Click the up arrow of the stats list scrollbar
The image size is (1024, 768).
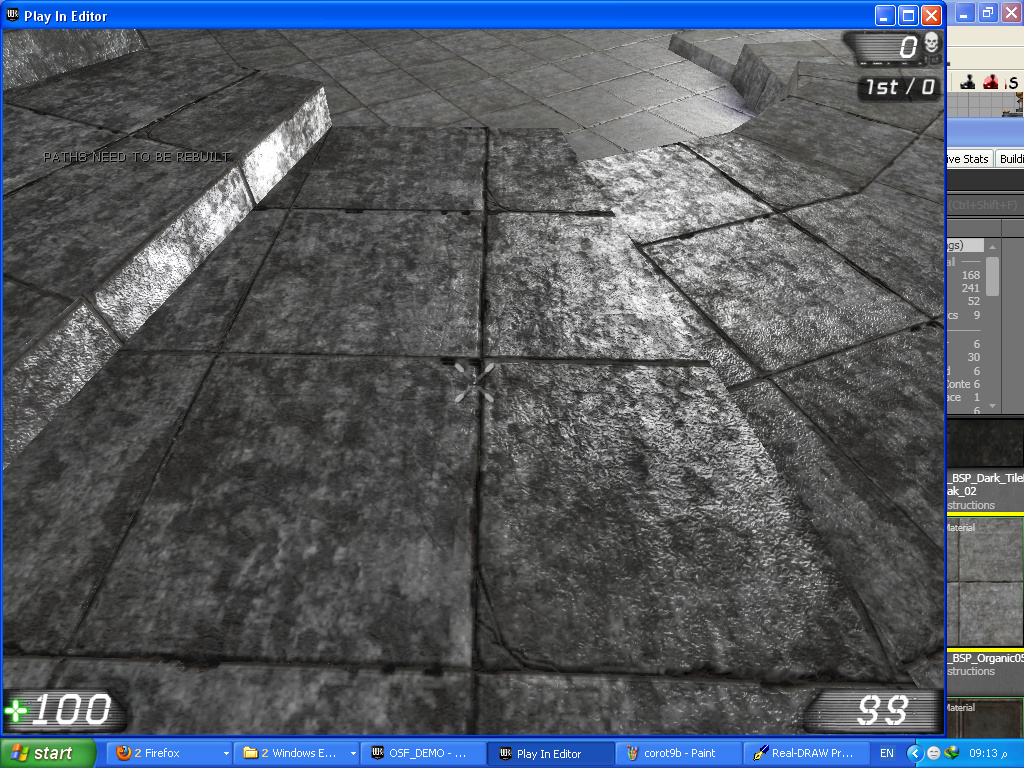pyautogui.click(x=993, y=246)
